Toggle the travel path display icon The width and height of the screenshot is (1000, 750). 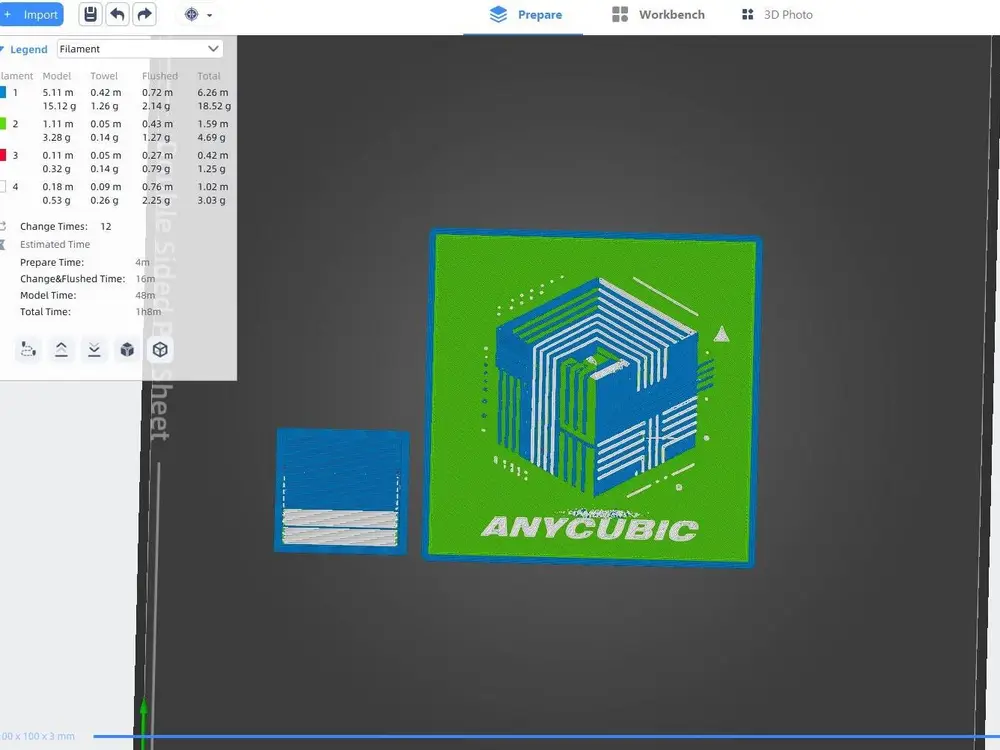click(x=28, y=349)
